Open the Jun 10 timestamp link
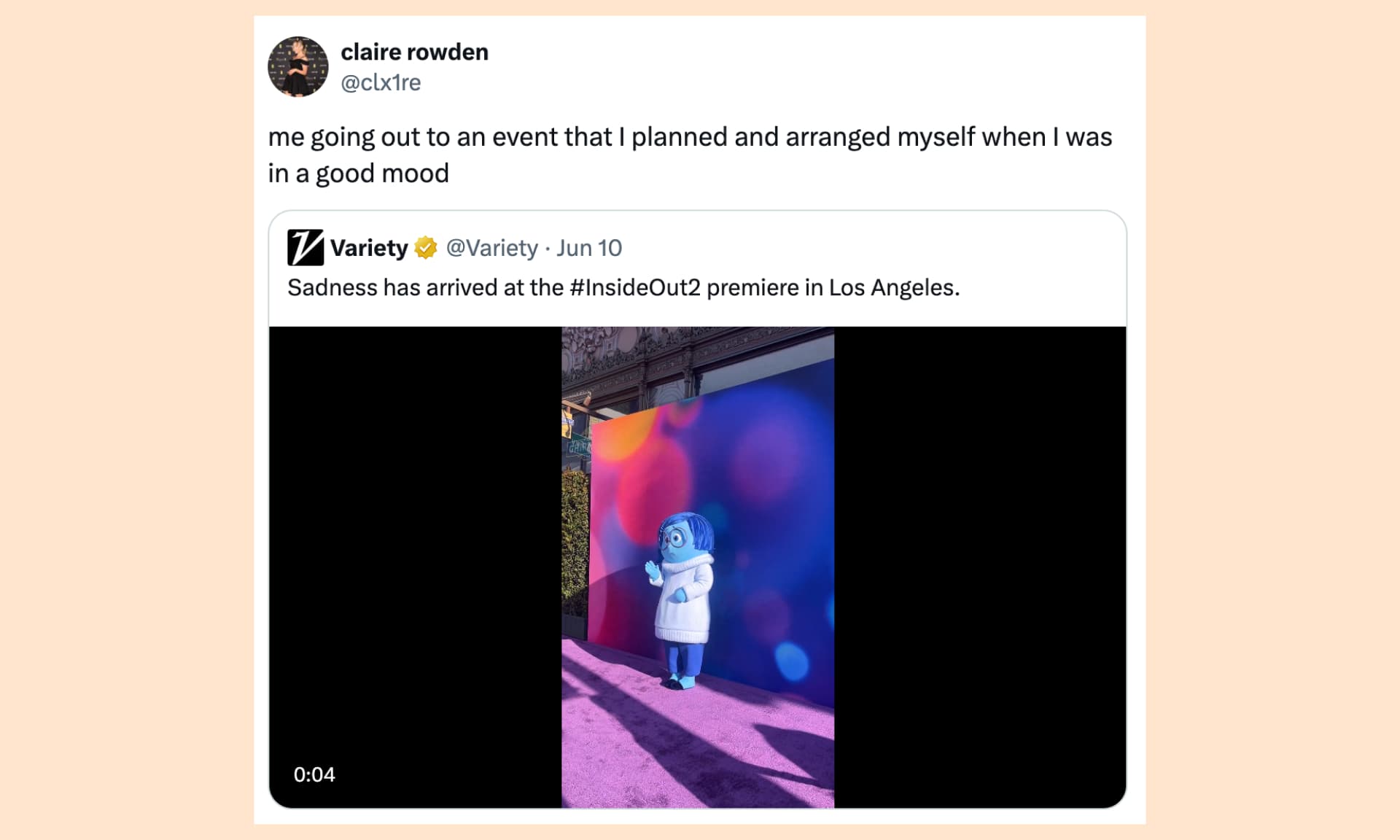Image resolution: width=1400 pixels, height=840 pixels. 589,248
